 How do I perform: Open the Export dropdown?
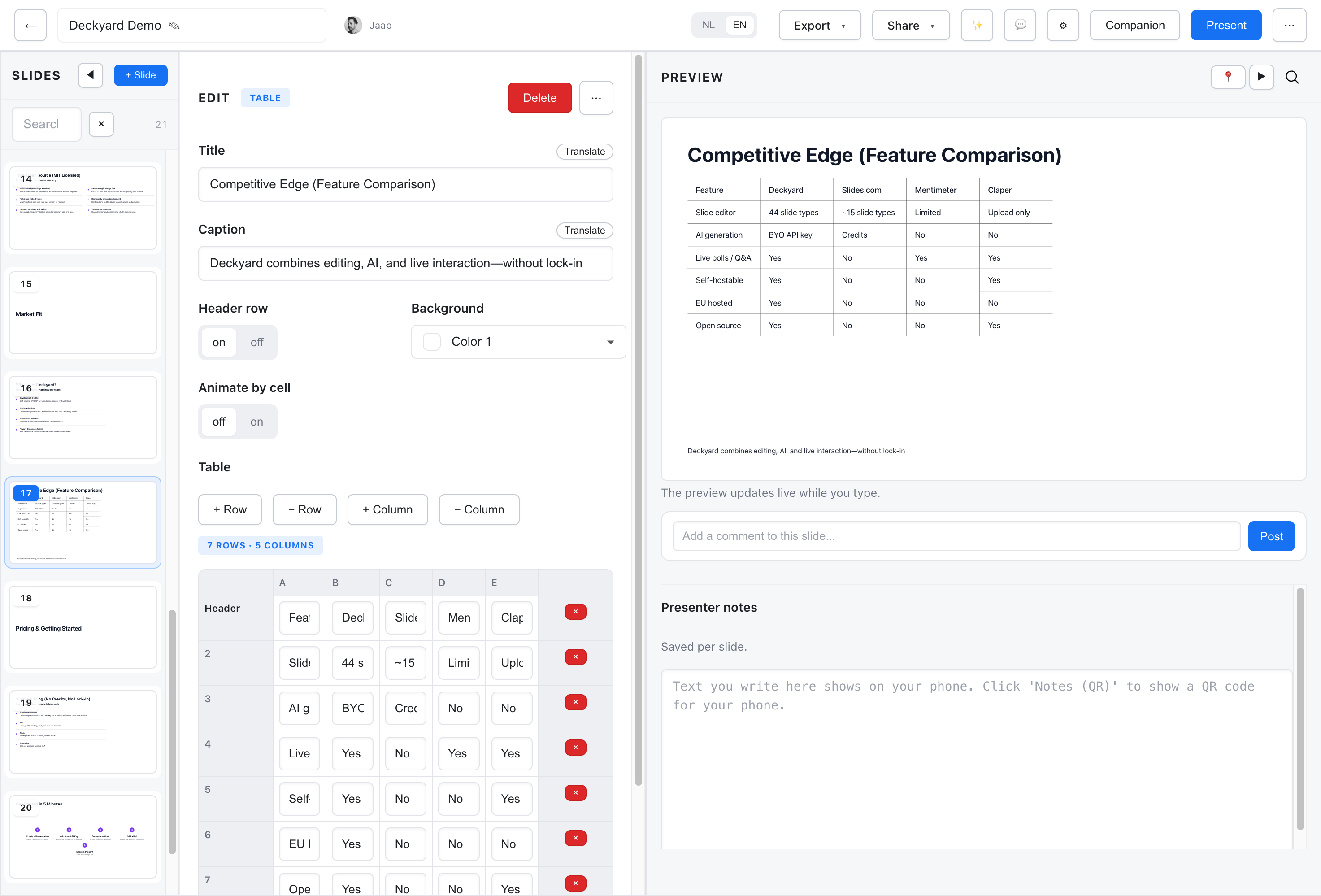tap(820, 26)
